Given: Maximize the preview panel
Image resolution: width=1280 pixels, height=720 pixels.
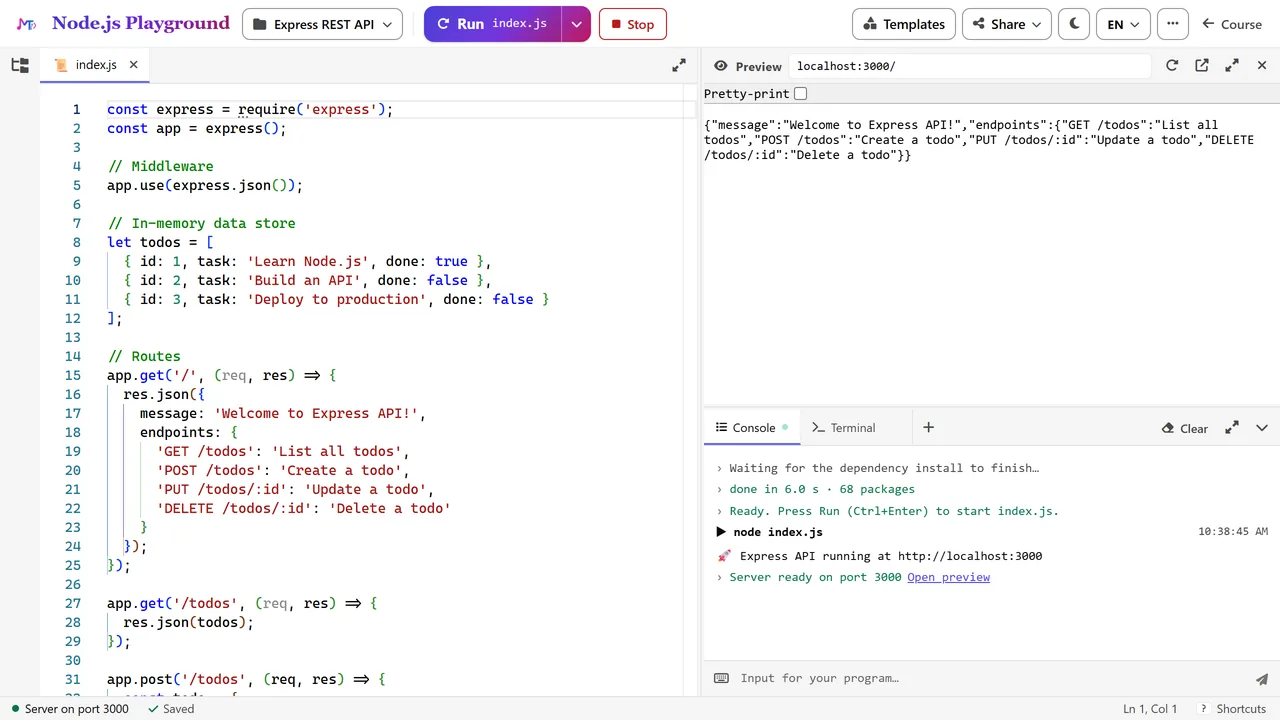Looking at the screenshot, I should (x=1232, y=65).
